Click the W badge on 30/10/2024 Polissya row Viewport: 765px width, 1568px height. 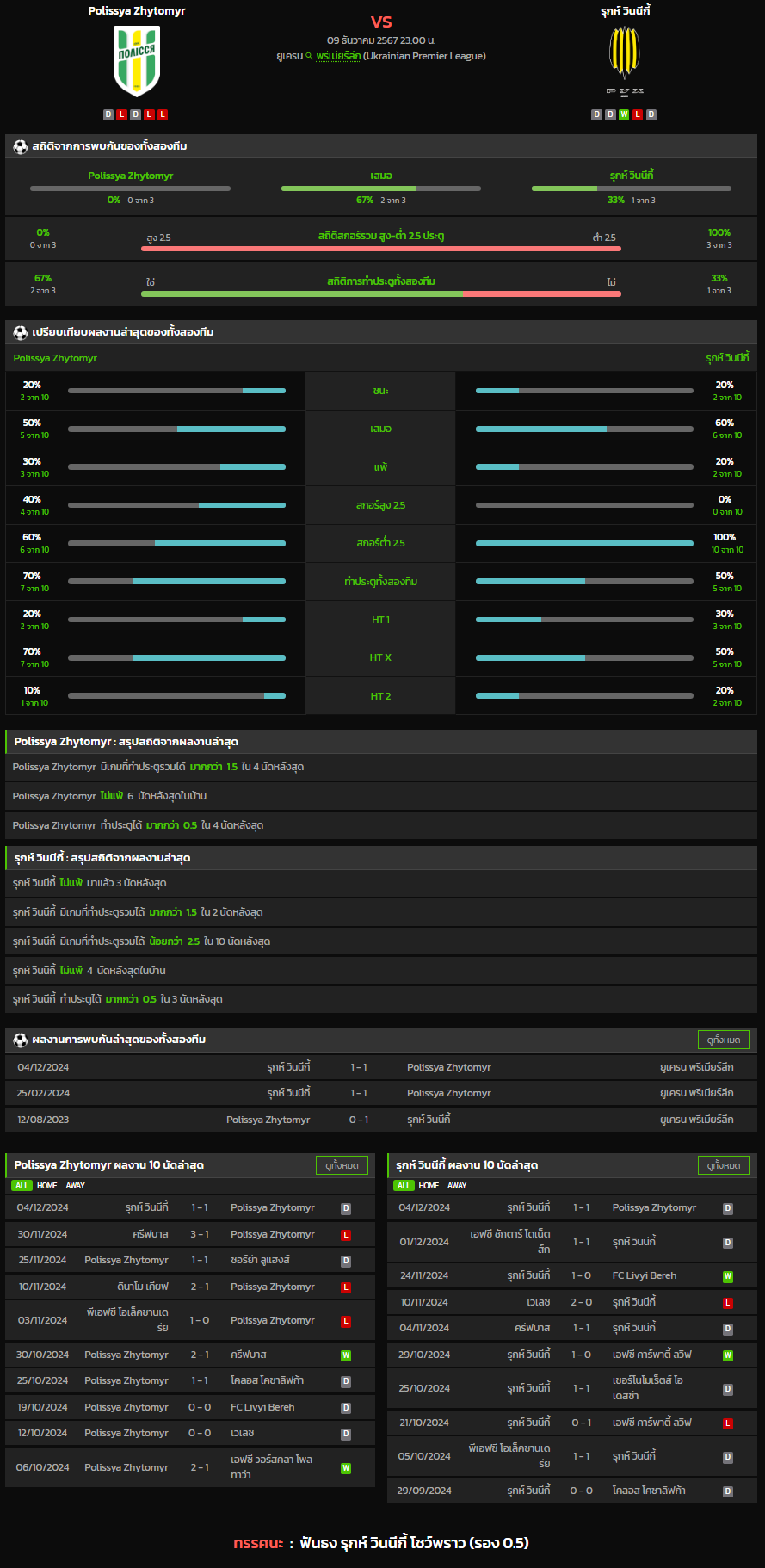point(346,1355)
